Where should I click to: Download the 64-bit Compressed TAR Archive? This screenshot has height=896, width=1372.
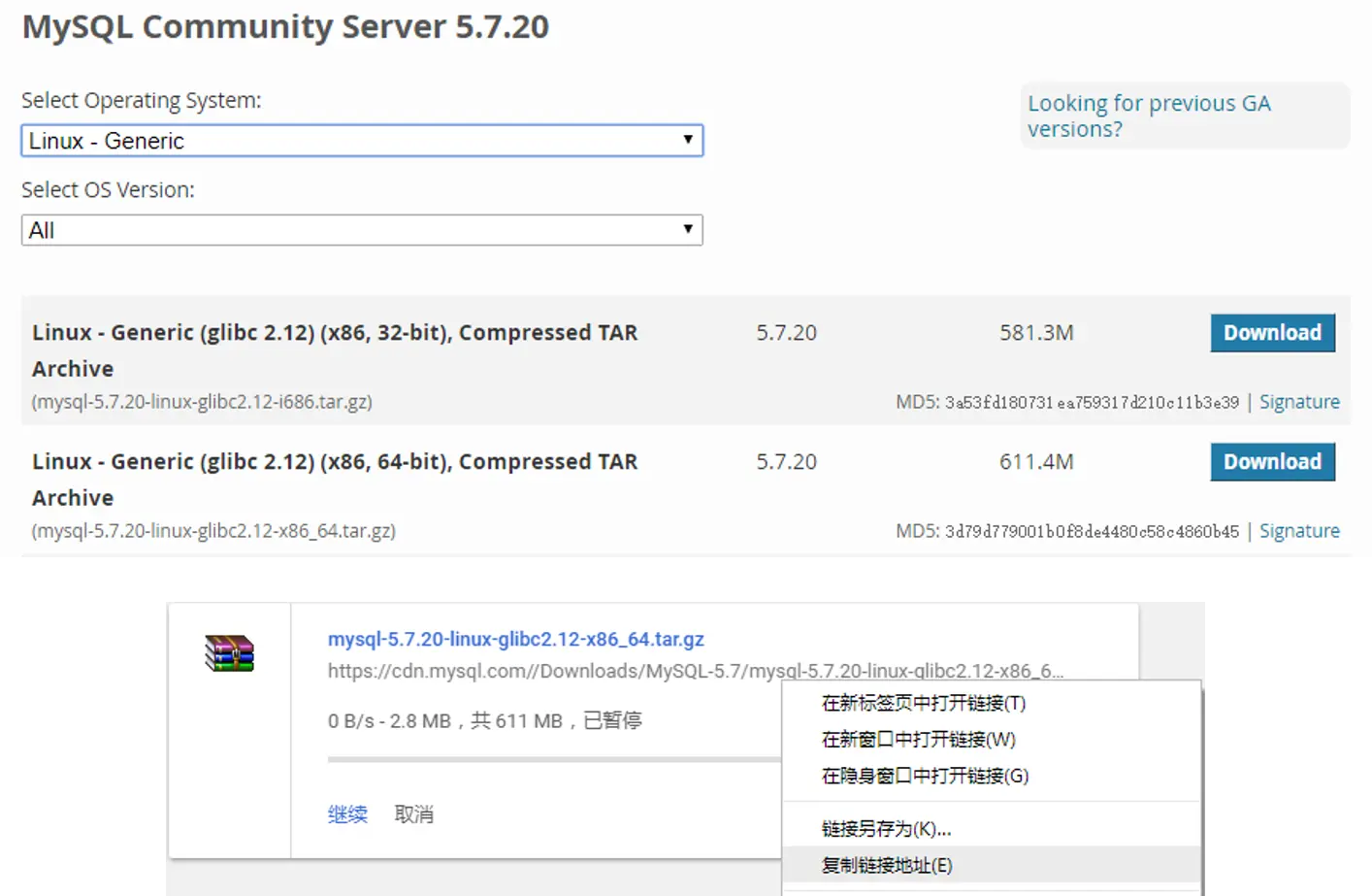pyautogui.click(x=1272, y=462)
